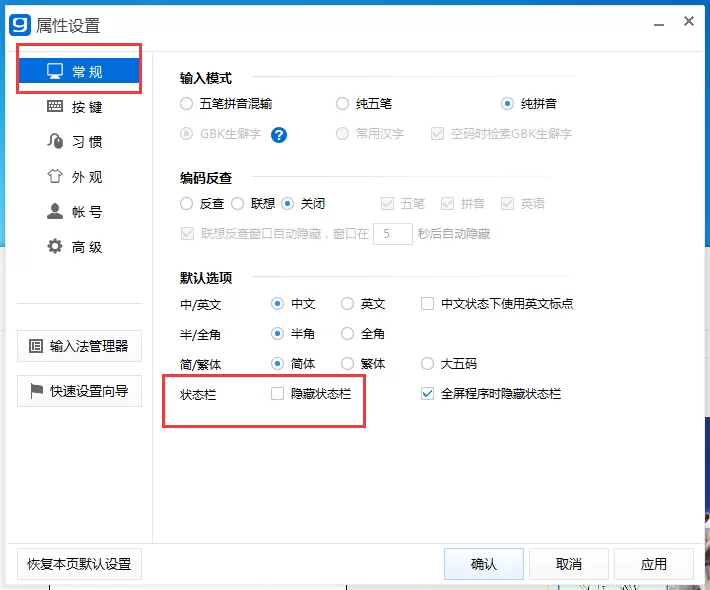Select 纯拼音 input mode
The width and height of the screenshot is (710, 590).
pos(507,104)
